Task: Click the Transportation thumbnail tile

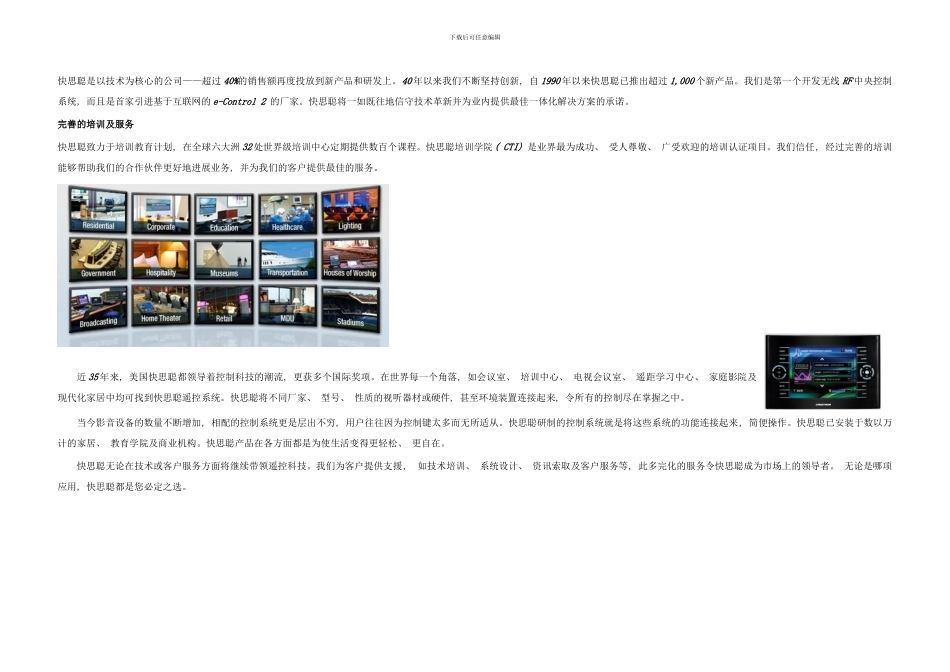Action: coord(287,259)
